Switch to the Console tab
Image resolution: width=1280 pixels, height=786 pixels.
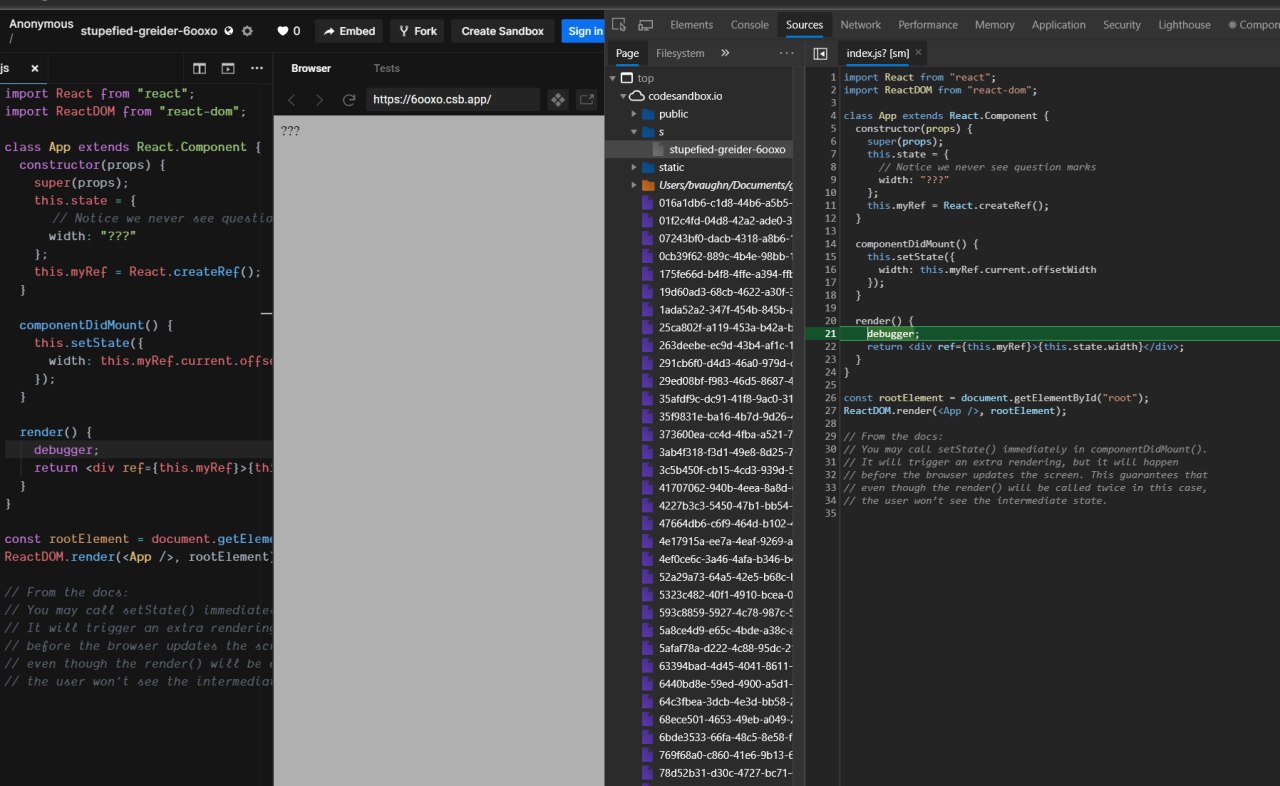(749, 25)
